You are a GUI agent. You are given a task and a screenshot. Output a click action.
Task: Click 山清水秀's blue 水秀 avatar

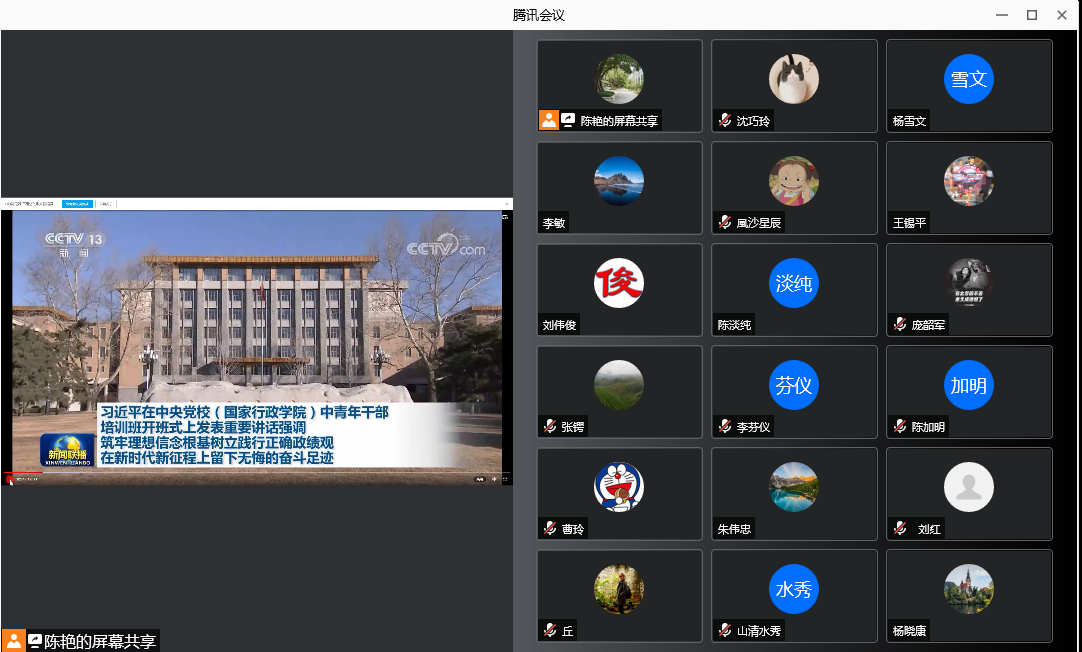(794, 589)
